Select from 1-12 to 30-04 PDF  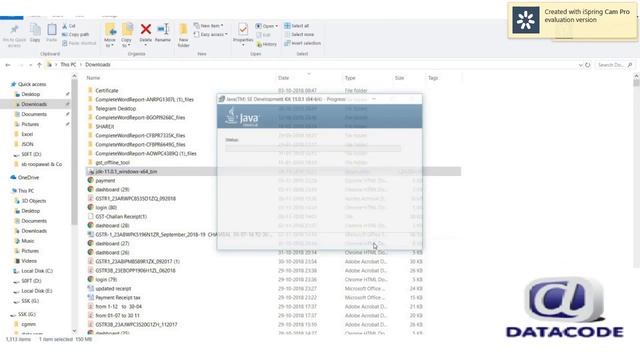[118, 307]
